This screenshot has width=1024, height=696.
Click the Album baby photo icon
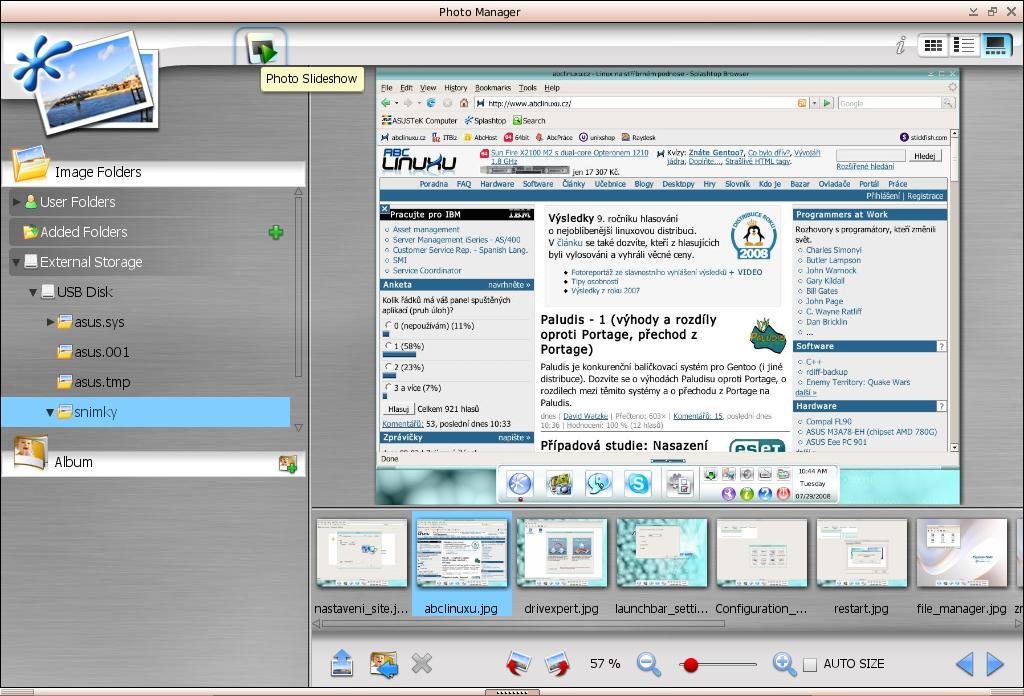[x=30, y=453]
